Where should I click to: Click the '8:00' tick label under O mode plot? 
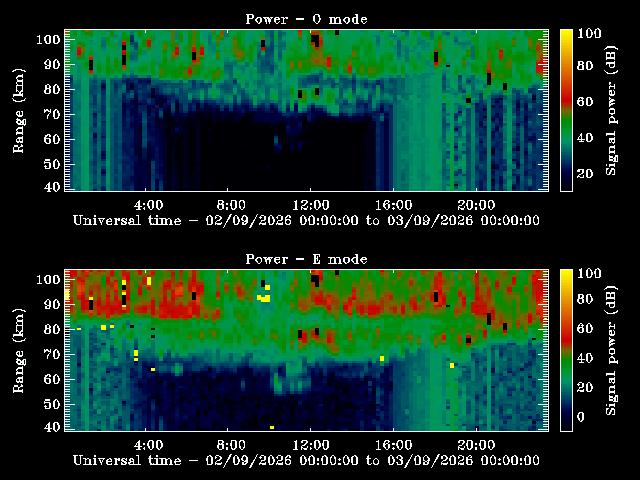[x=231, y=205]
